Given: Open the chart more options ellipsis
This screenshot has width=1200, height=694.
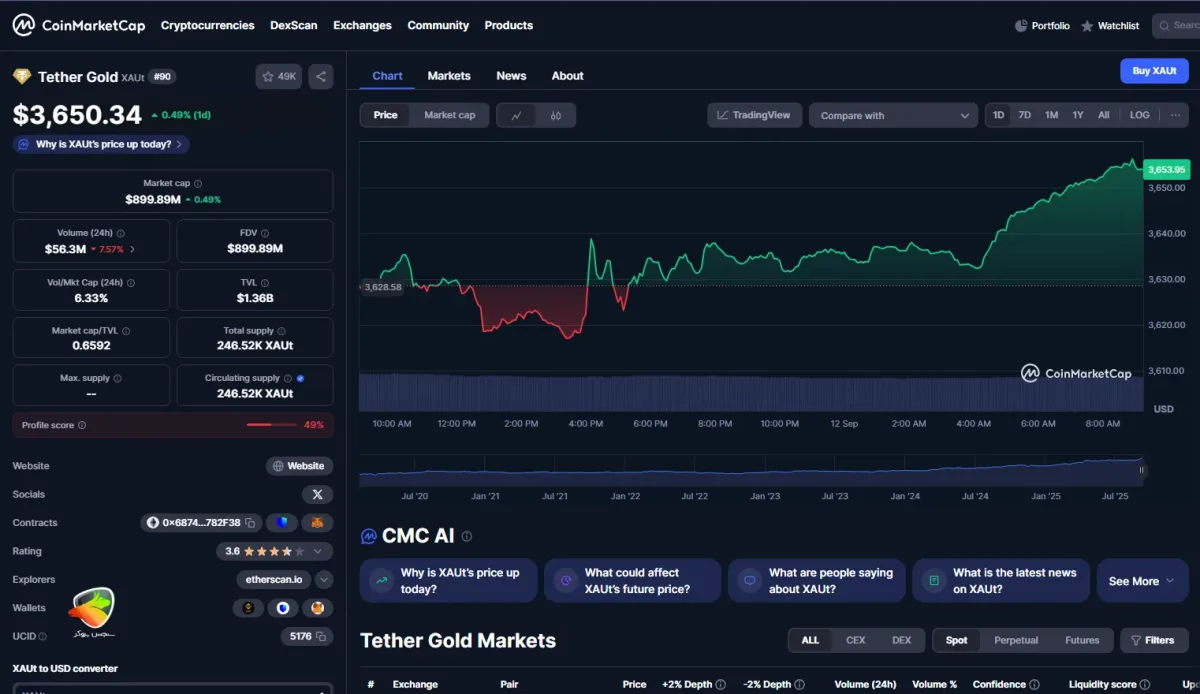Looking at the screenshot, I should click(x=1175, y=115).
